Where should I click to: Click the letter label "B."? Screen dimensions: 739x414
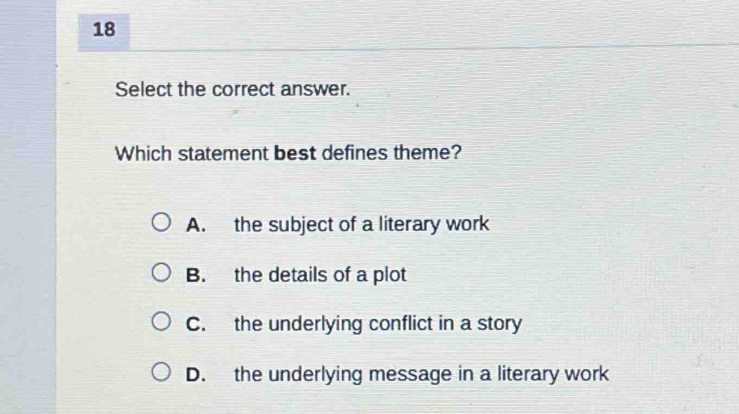(x=196, y=275)
